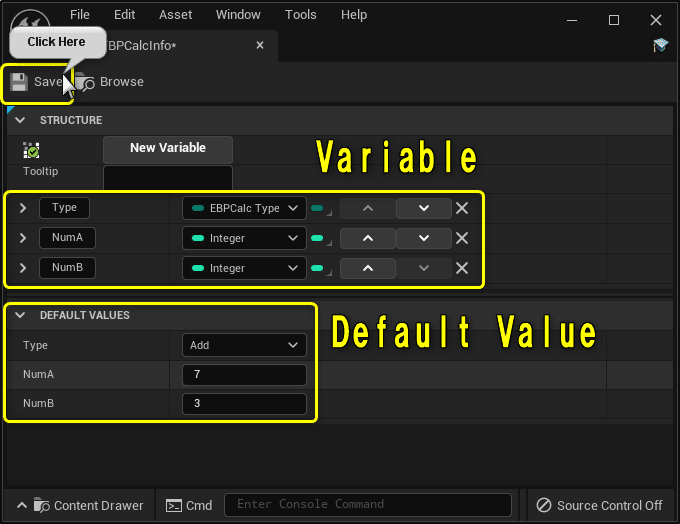Move Type variable down

[x=424, y=208]
